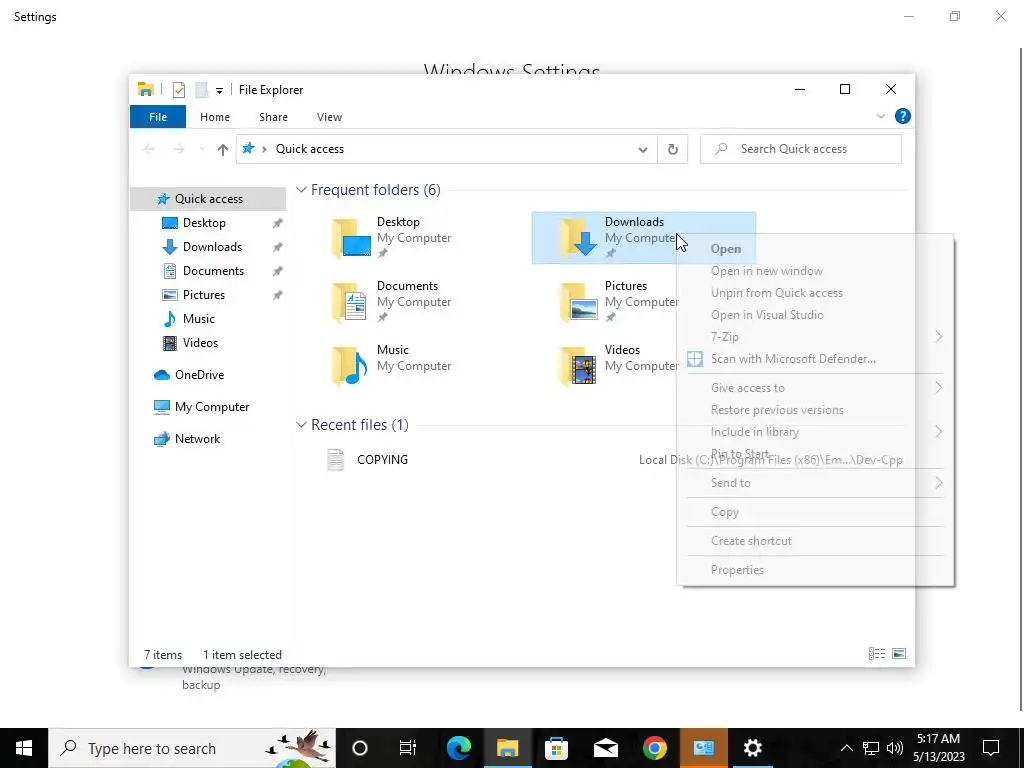Select Quick access in navigation pane
Screen dimensions: 1024x768
tap(208, 199)
